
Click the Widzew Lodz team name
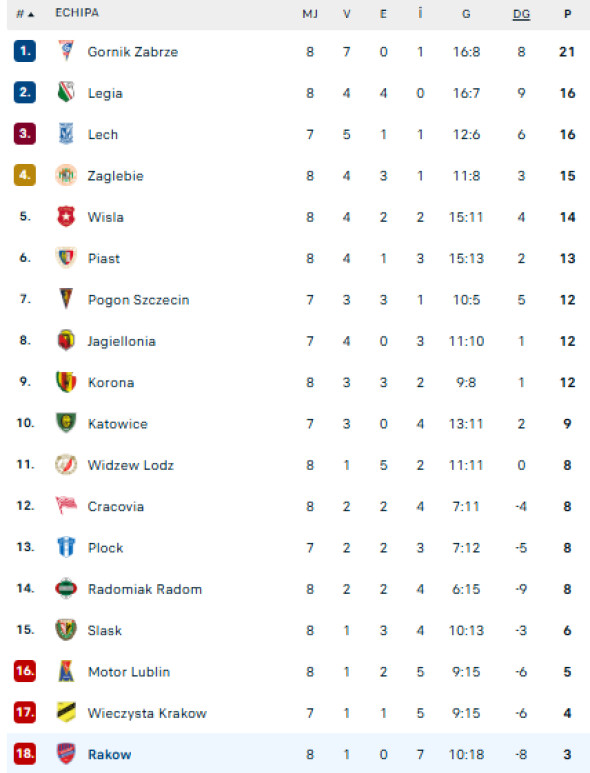(131, 465)
